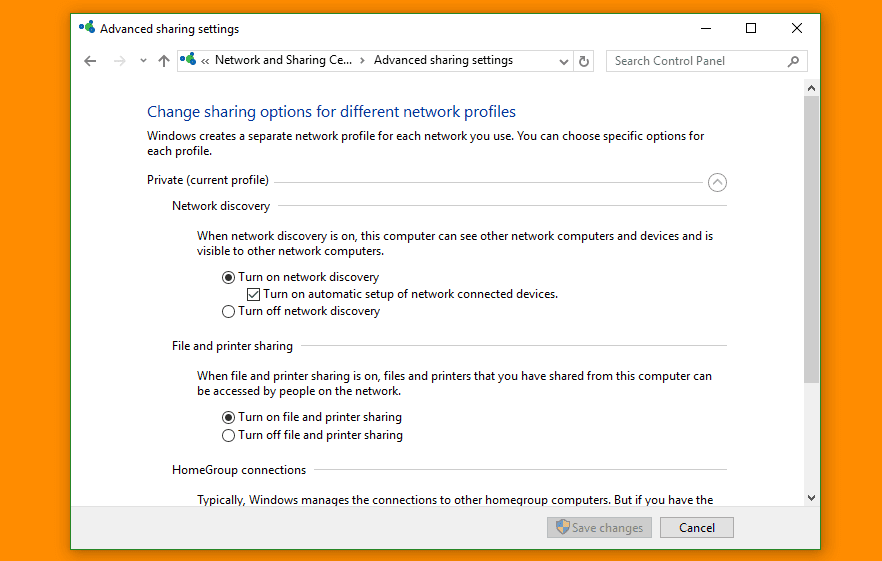Click the Save changes button

[x=599, y=527]
